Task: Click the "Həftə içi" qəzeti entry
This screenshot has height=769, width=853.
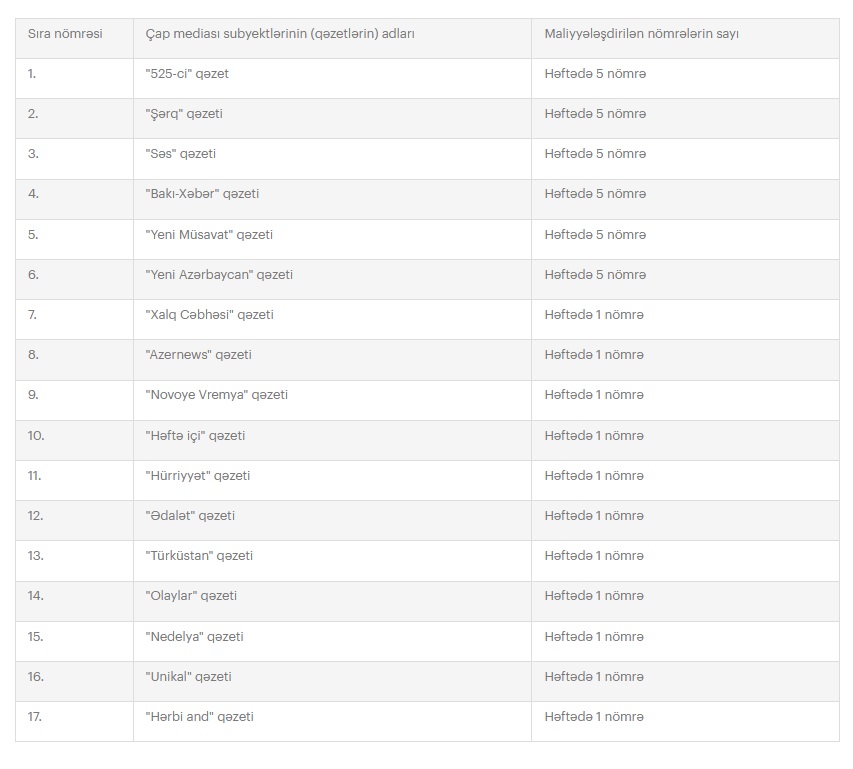Action: point(195,436)
